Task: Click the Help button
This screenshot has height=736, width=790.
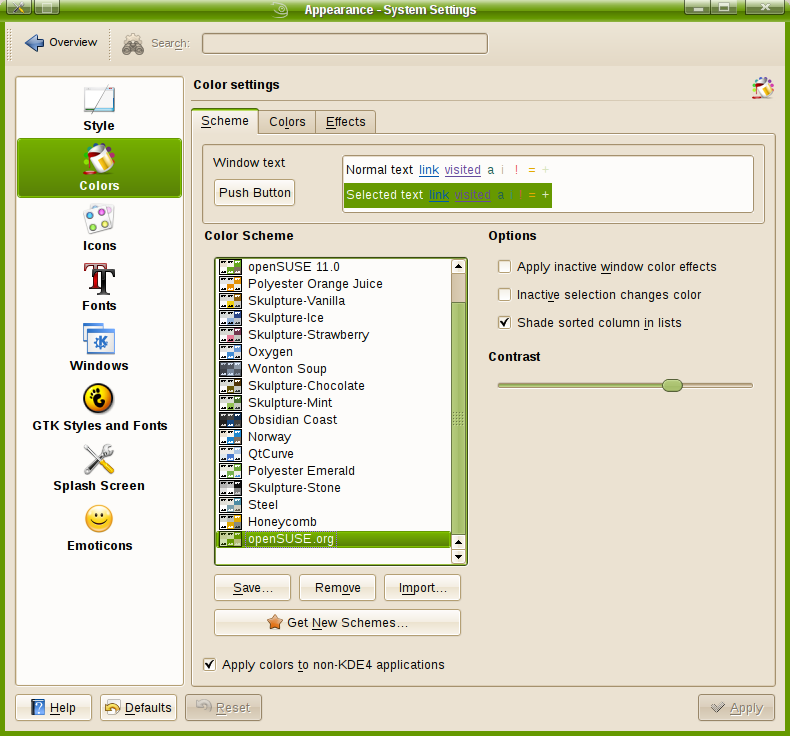Action: (x=53, y=707)
